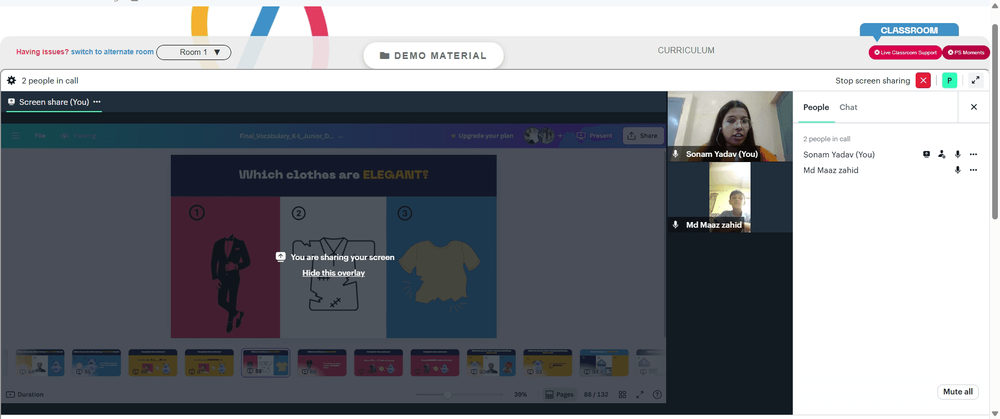Select the Screen share (You) tab
This screenshot has width=1000, height=419.
point(54,102)
